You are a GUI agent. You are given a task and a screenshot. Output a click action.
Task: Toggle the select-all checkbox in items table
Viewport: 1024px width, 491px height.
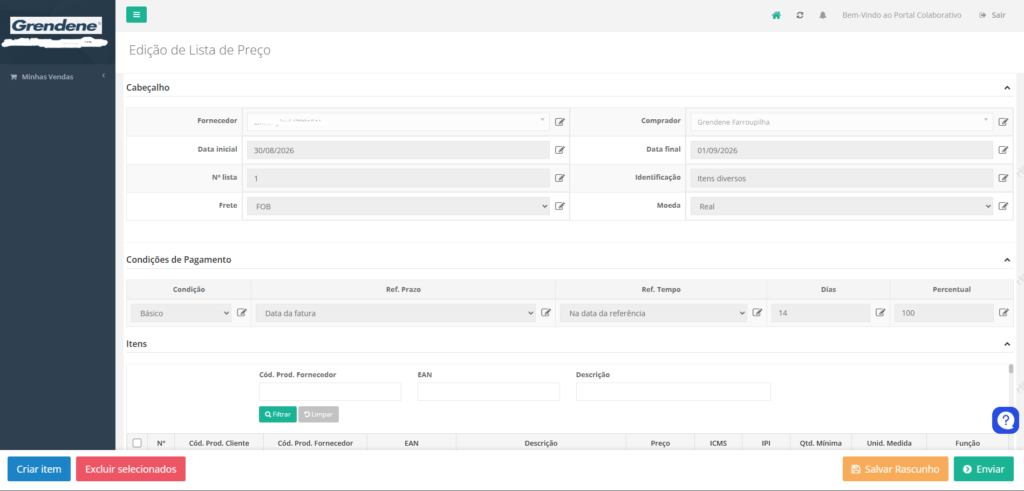coord(137,443)
